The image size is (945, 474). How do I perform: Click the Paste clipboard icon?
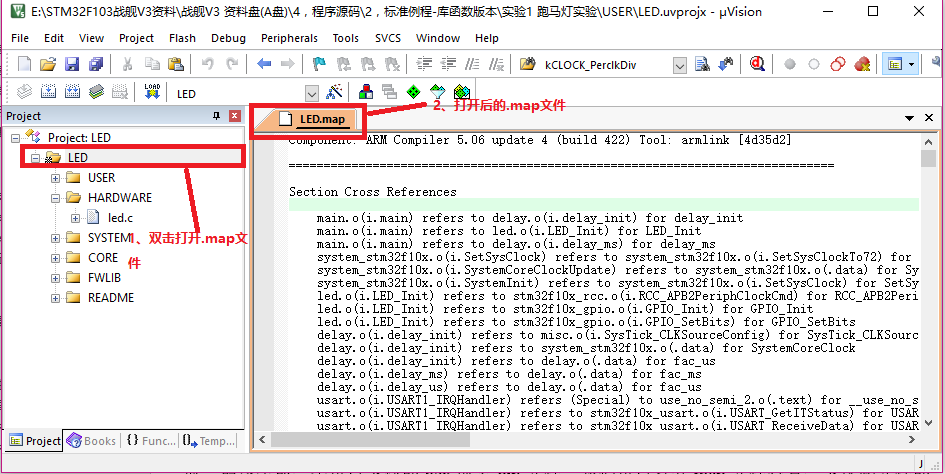[x=175, y=64]
